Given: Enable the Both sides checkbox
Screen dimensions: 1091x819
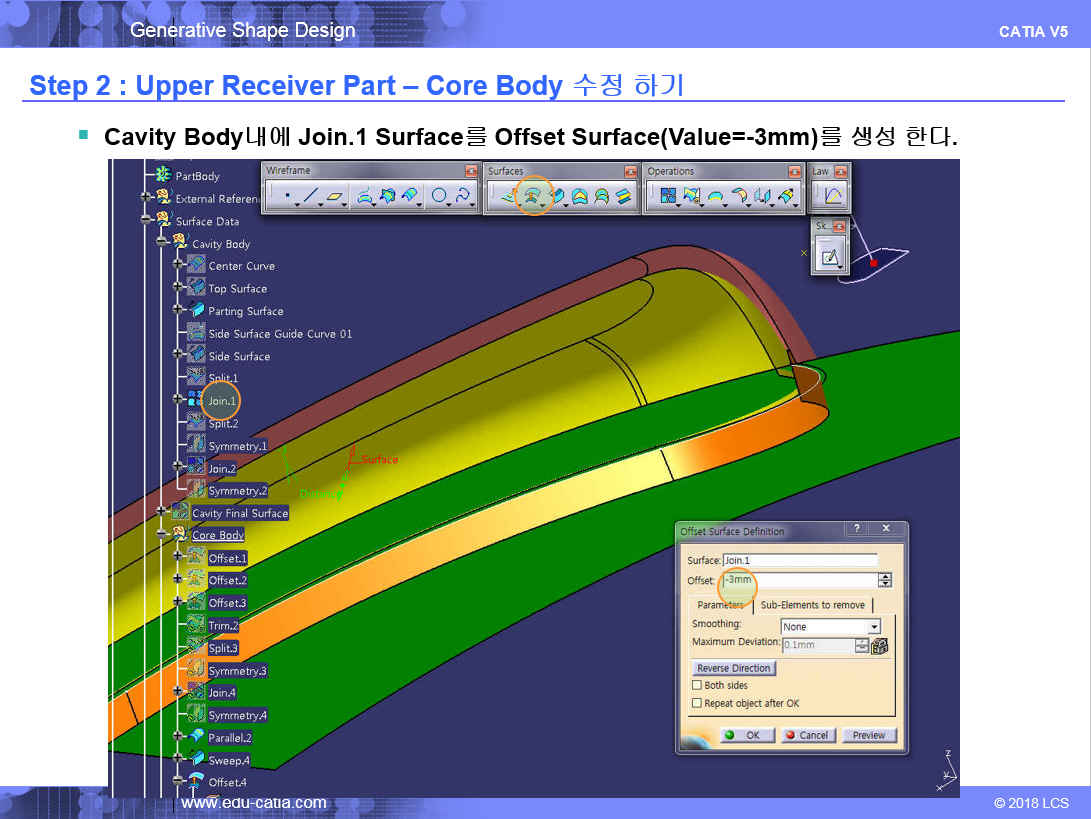Looking at the screenshot, I should [697, 686].
